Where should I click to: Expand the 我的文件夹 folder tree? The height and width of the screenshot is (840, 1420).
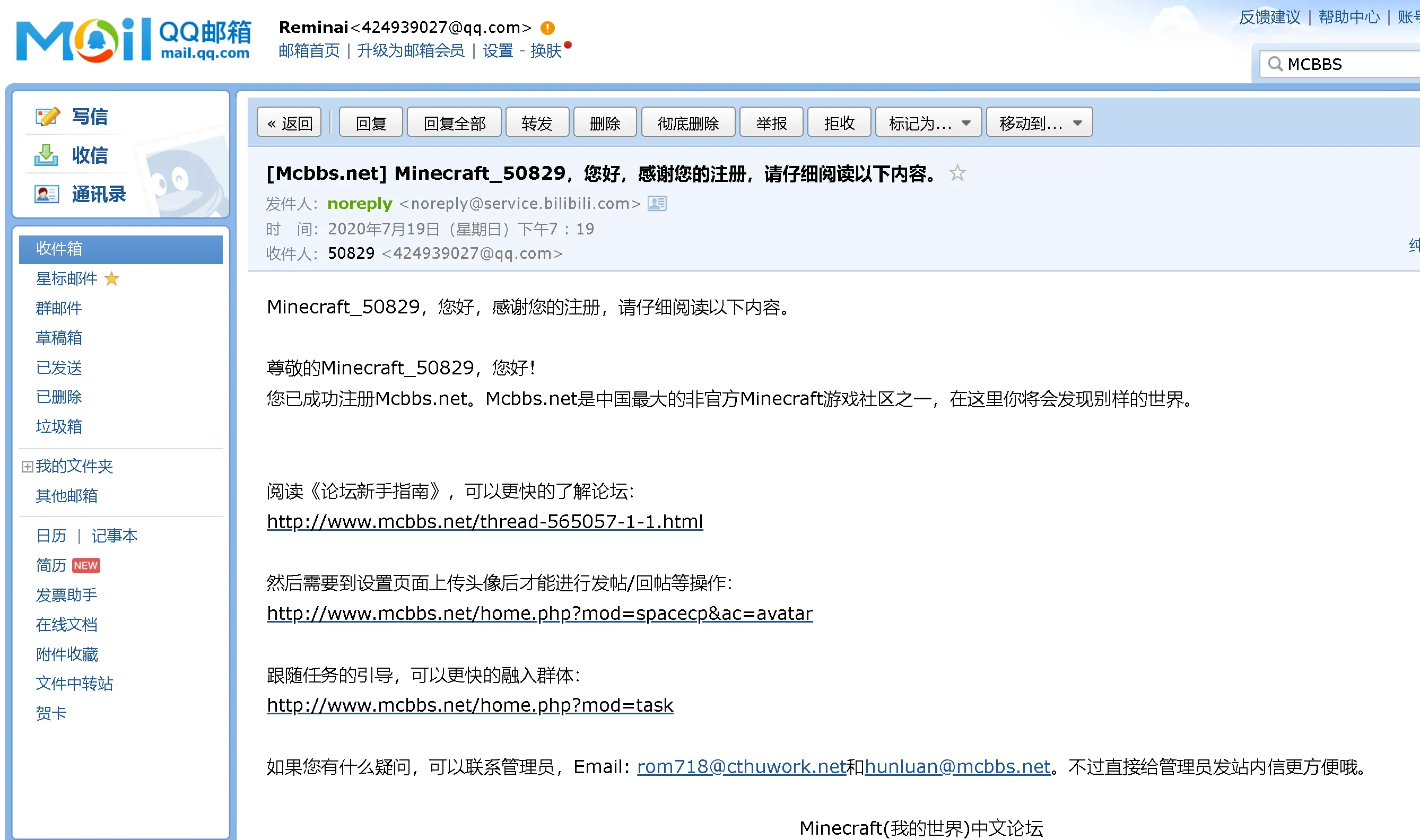click(27, 467)
